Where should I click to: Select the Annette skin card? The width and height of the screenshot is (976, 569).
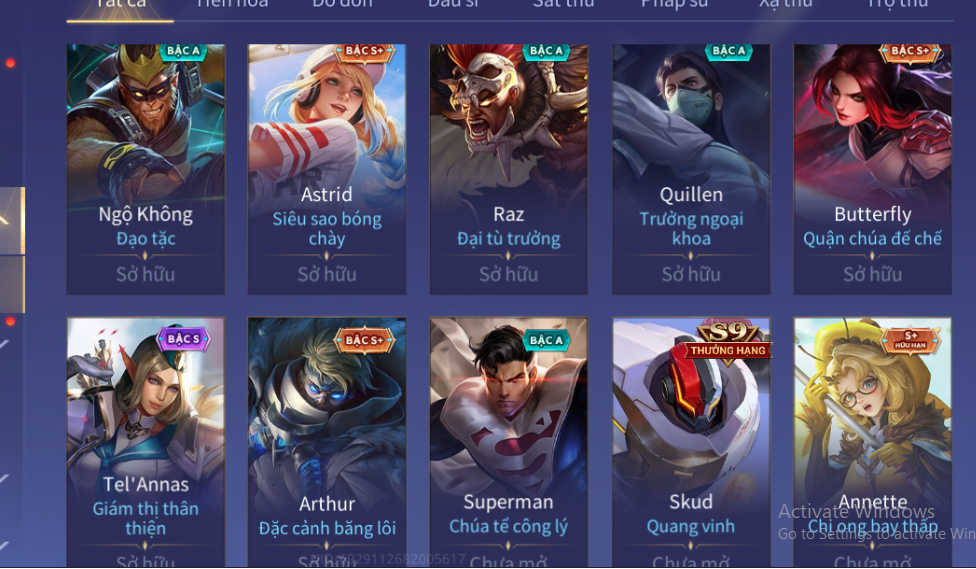tap(873, 442)
